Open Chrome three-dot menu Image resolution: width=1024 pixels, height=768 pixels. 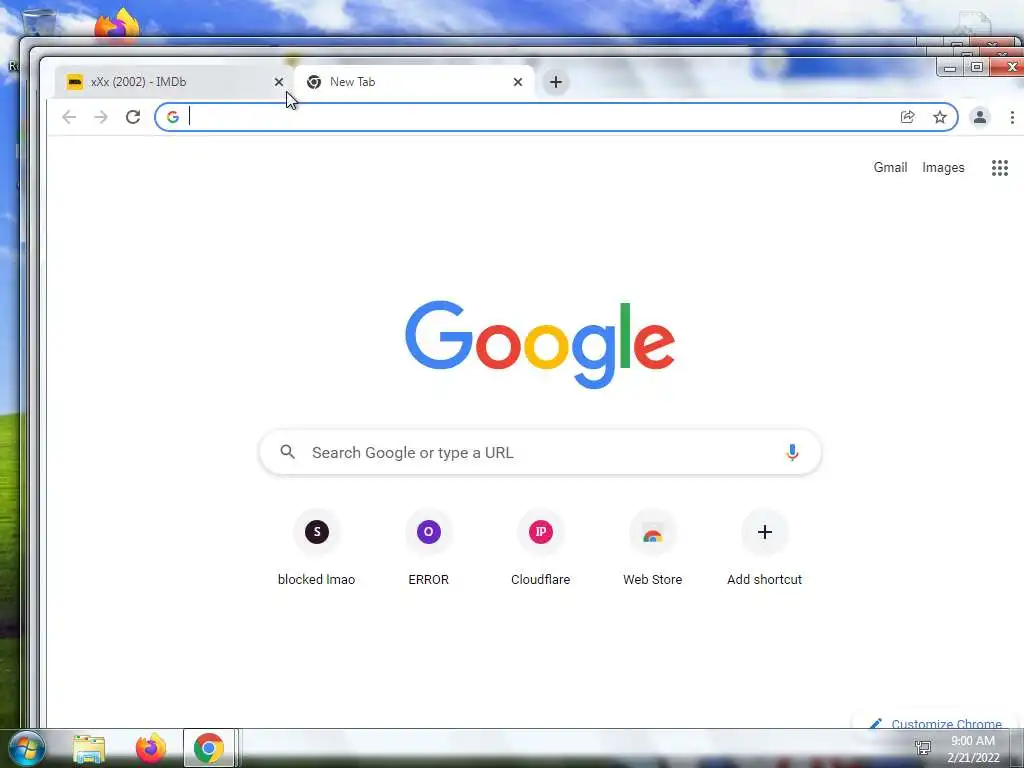coord(1012,117)
